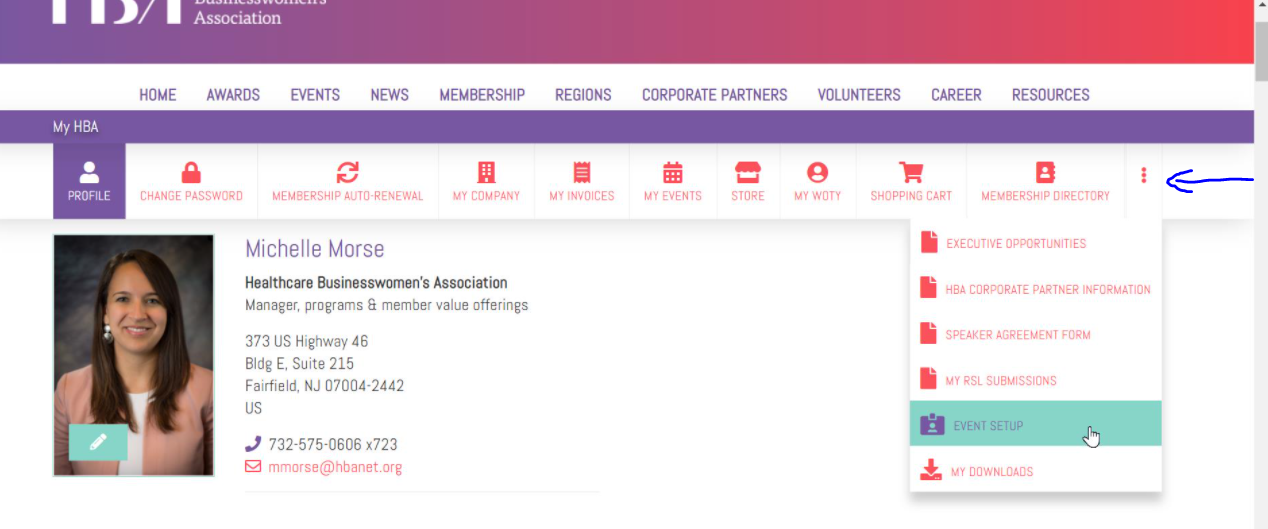The height and width of the screenshot is (529, 1268).
Task: Open the HOME navigation menu
Action: coord(158,95)
